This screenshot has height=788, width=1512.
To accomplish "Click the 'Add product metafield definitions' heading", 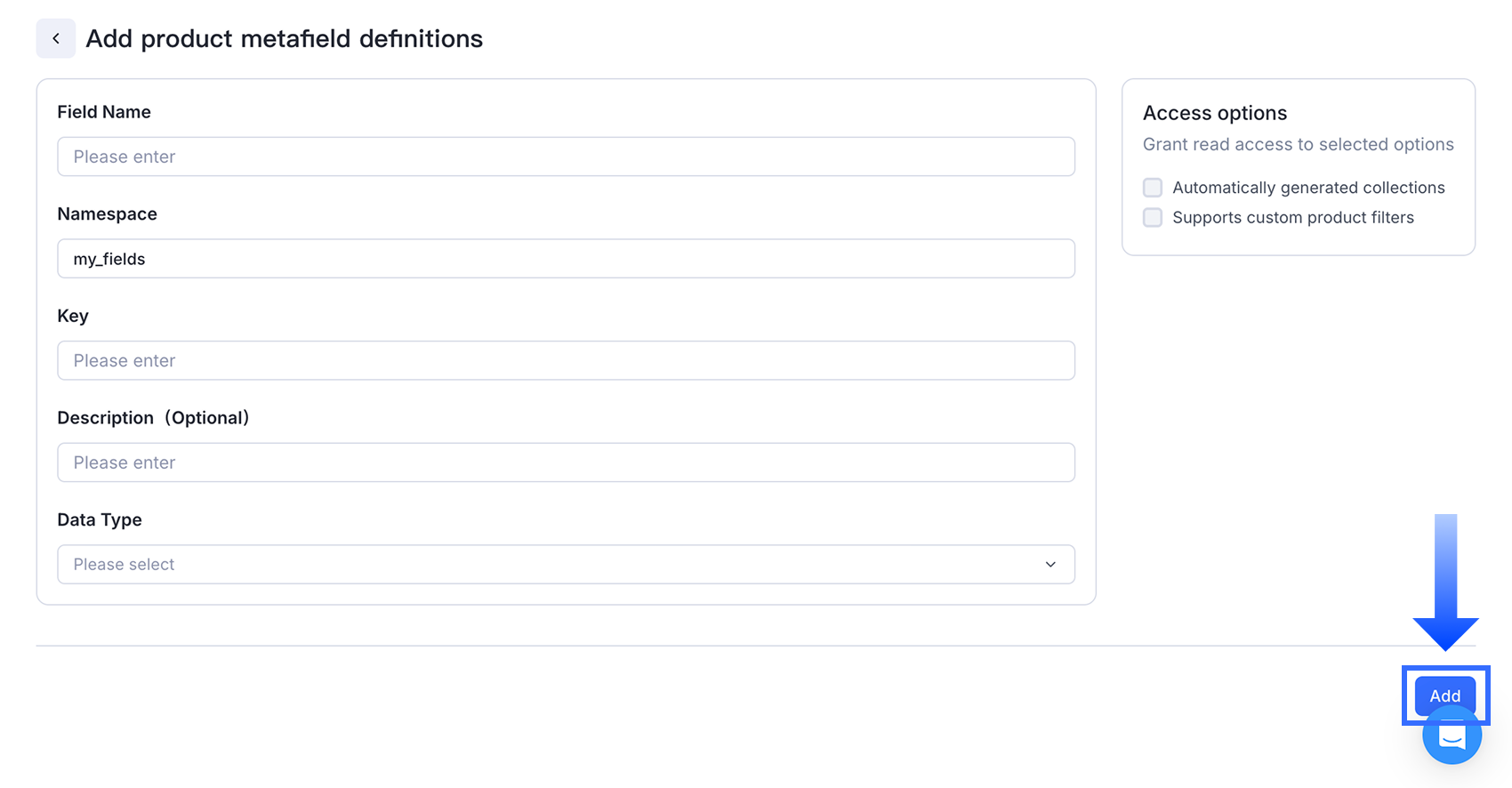I will coord(285,38).
